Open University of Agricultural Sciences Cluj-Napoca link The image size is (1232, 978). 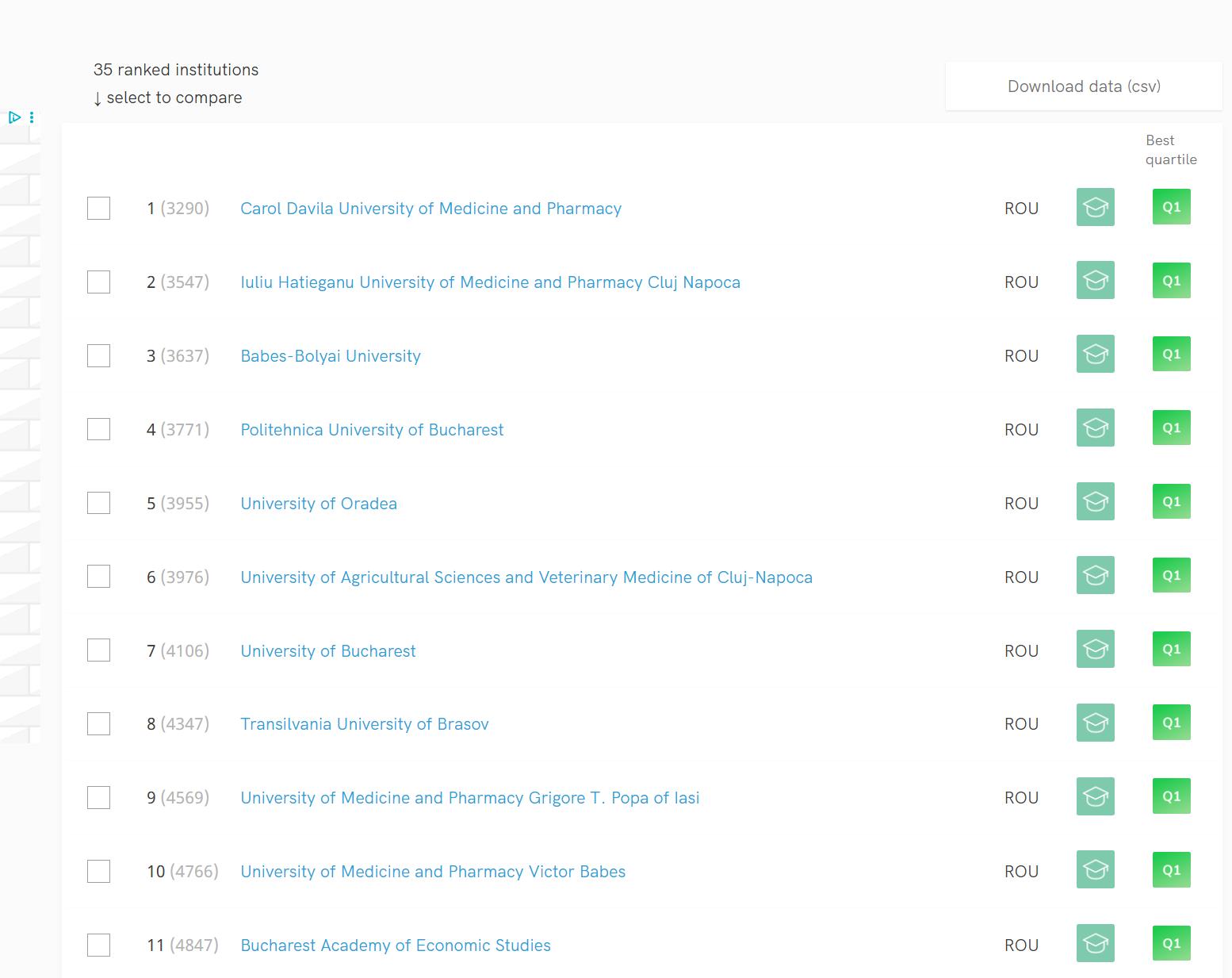pos(526,577)
